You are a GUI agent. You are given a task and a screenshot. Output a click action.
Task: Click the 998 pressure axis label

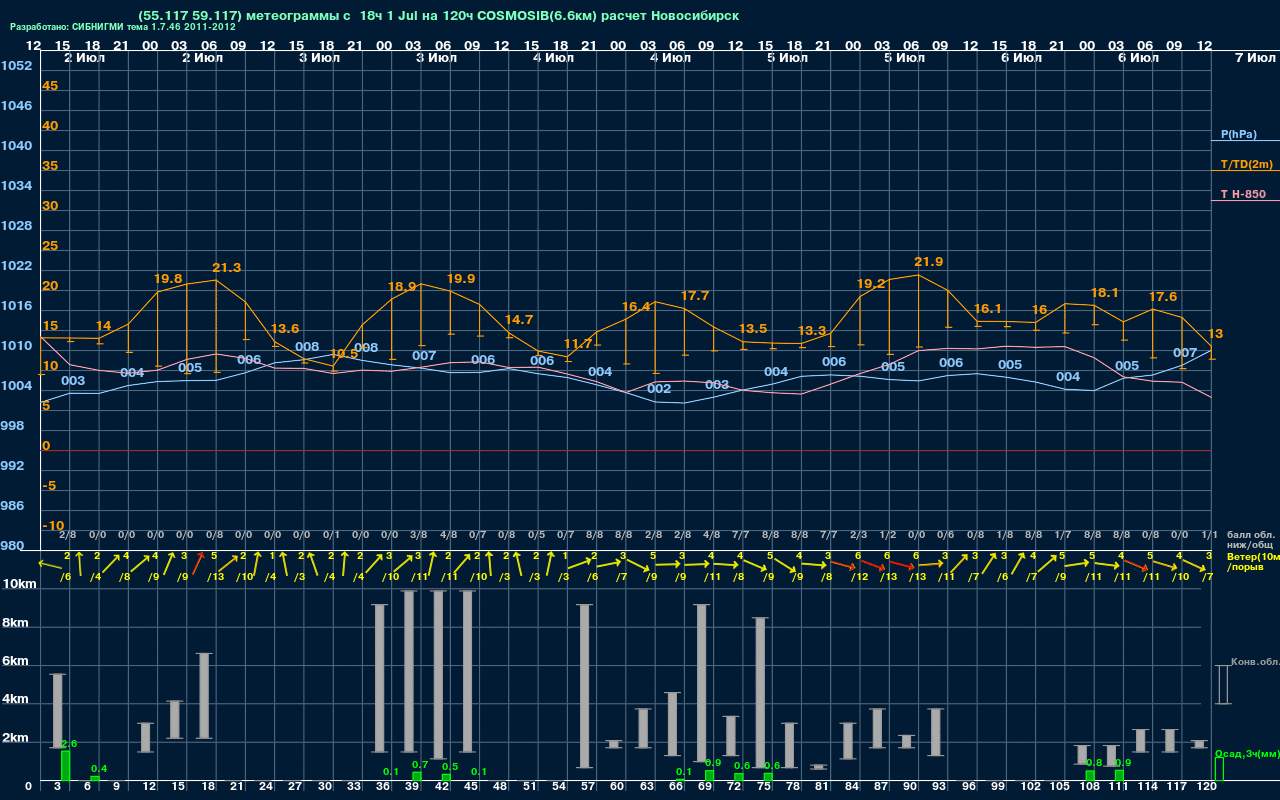tap(12, 426)
